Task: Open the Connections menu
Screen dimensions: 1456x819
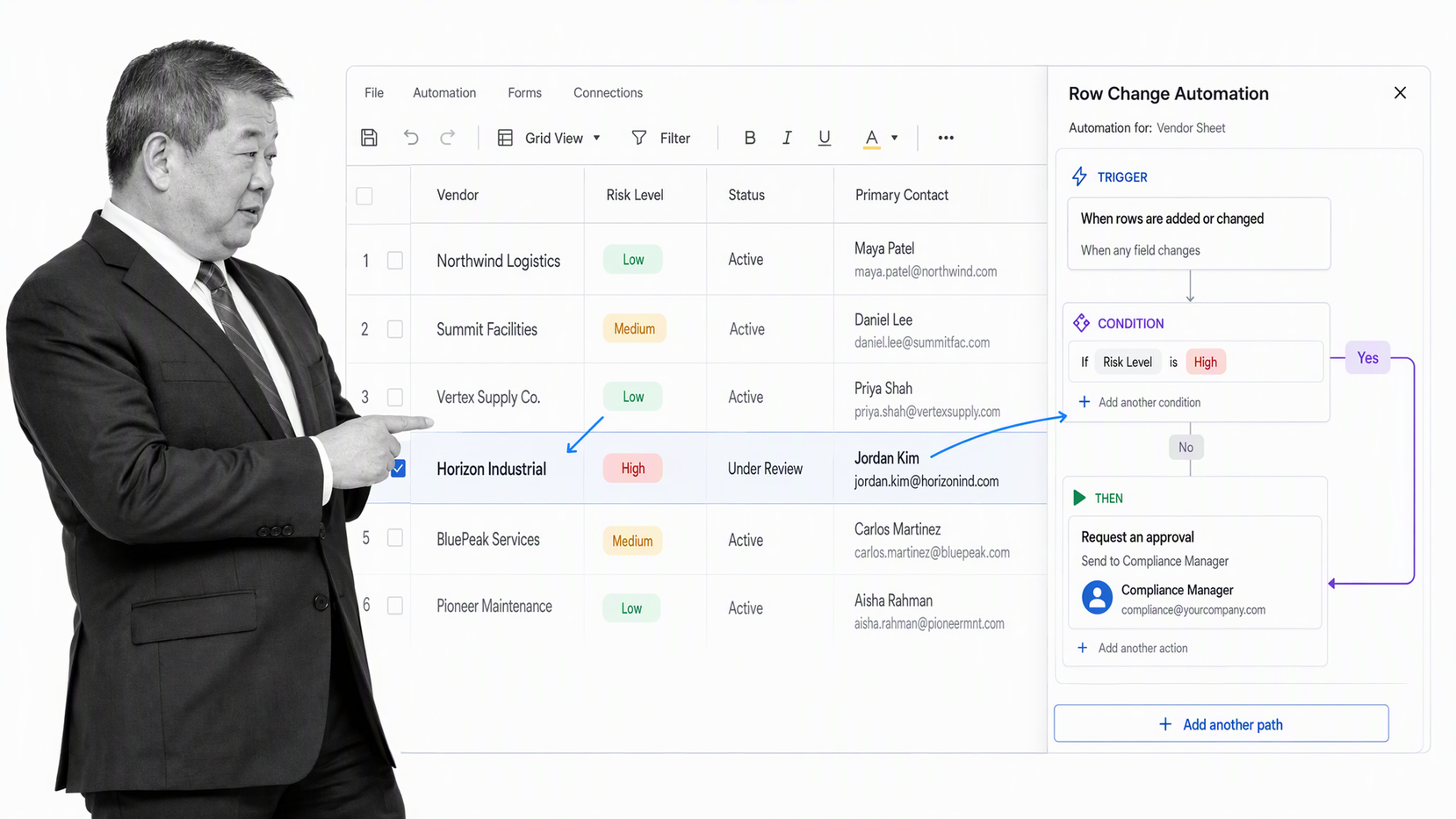Action: [x=608, y=93]
